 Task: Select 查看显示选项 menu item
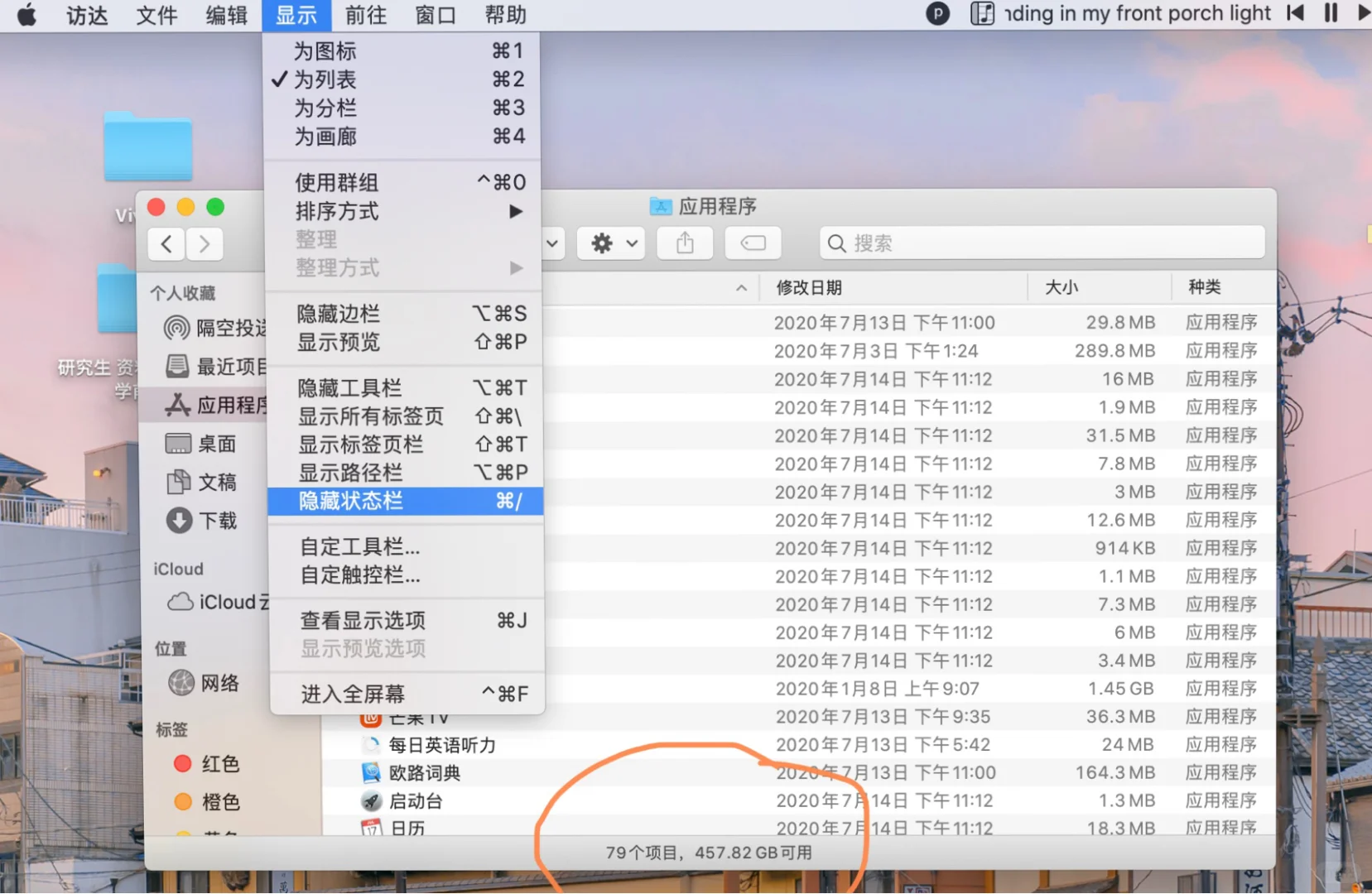point(361,619)
